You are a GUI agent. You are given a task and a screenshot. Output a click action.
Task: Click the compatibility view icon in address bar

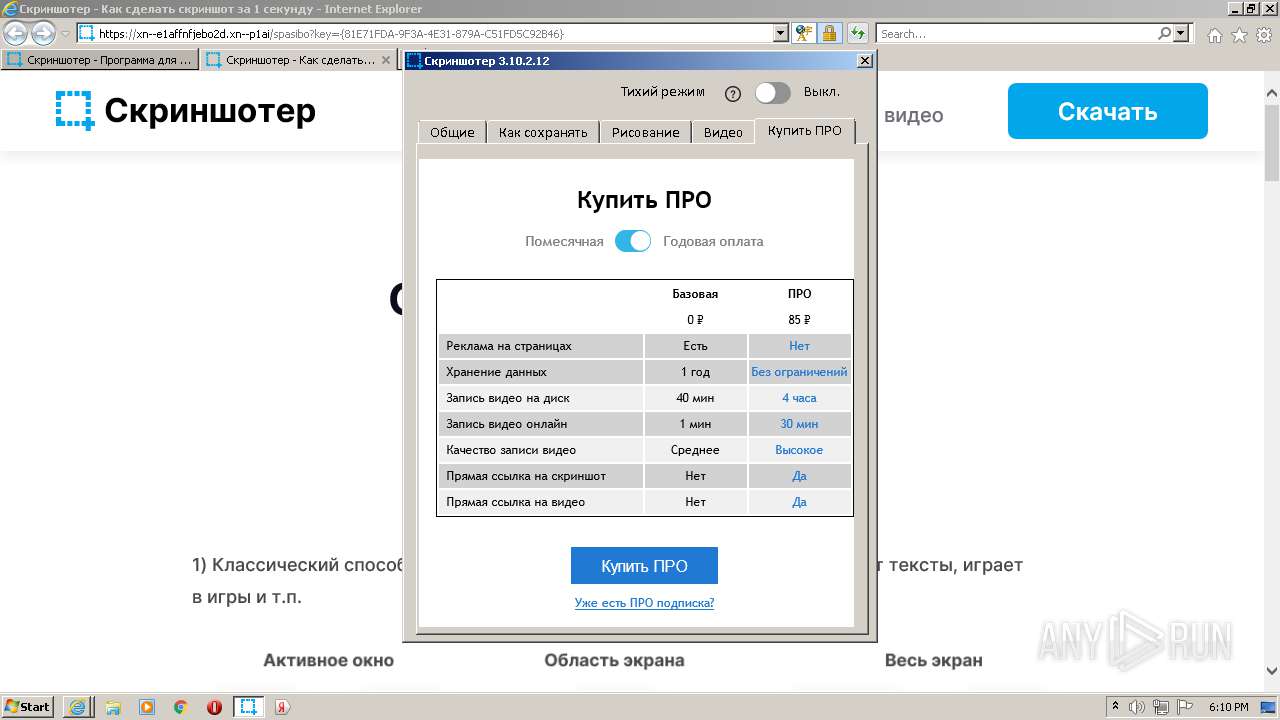click(805, 33)
